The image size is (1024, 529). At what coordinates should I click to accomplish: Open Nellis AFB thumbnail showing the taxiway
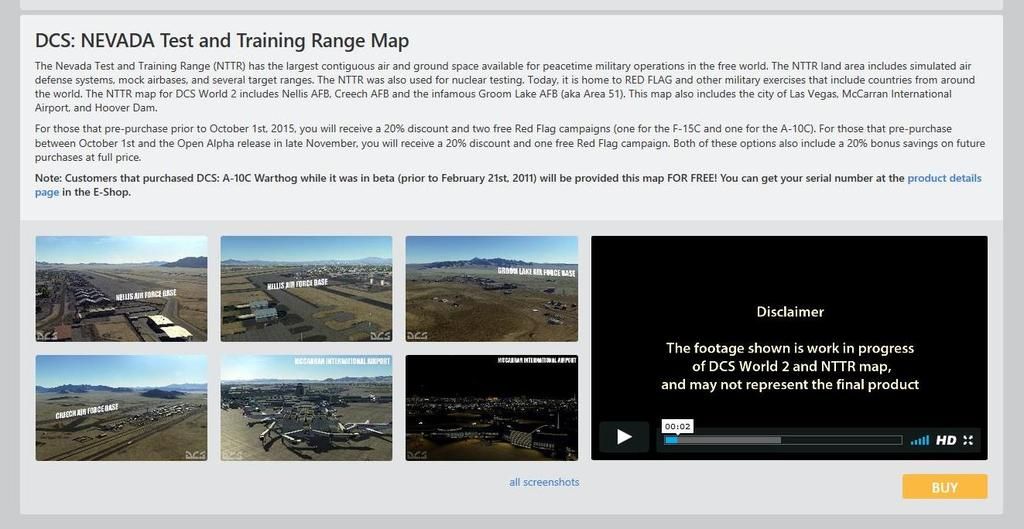306,288
